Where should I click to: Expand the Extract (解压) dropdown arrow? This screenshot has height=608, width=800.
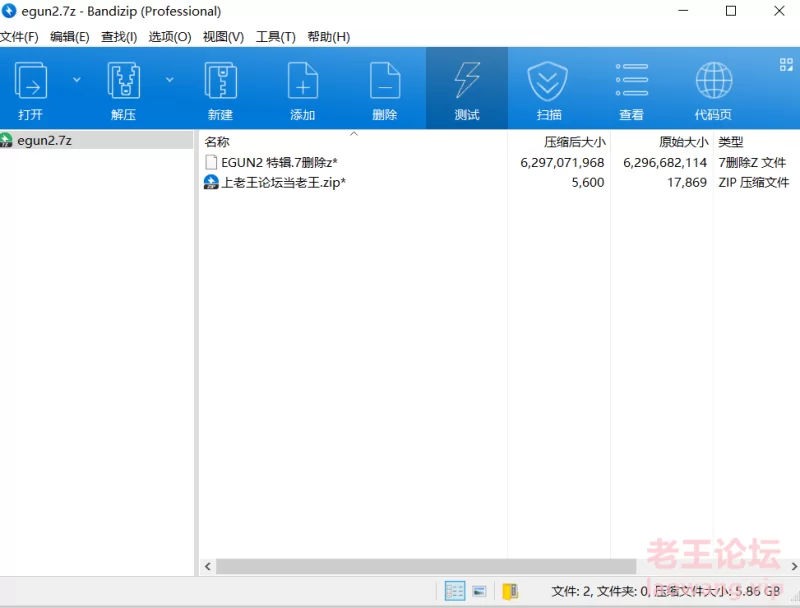(169, 80)
